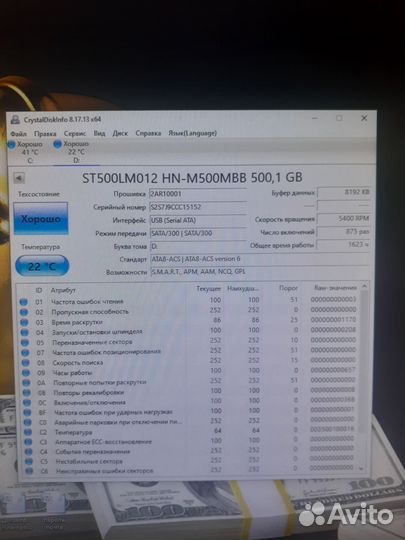Click status icon of attribute C6 row

point(29,471)
